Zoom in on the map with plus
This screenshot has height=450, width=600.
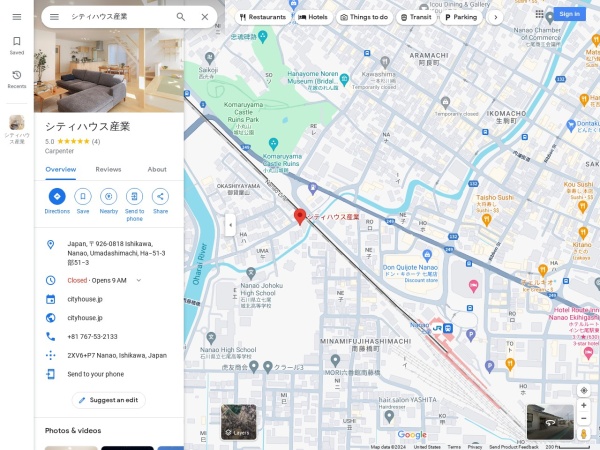(584, 405)
